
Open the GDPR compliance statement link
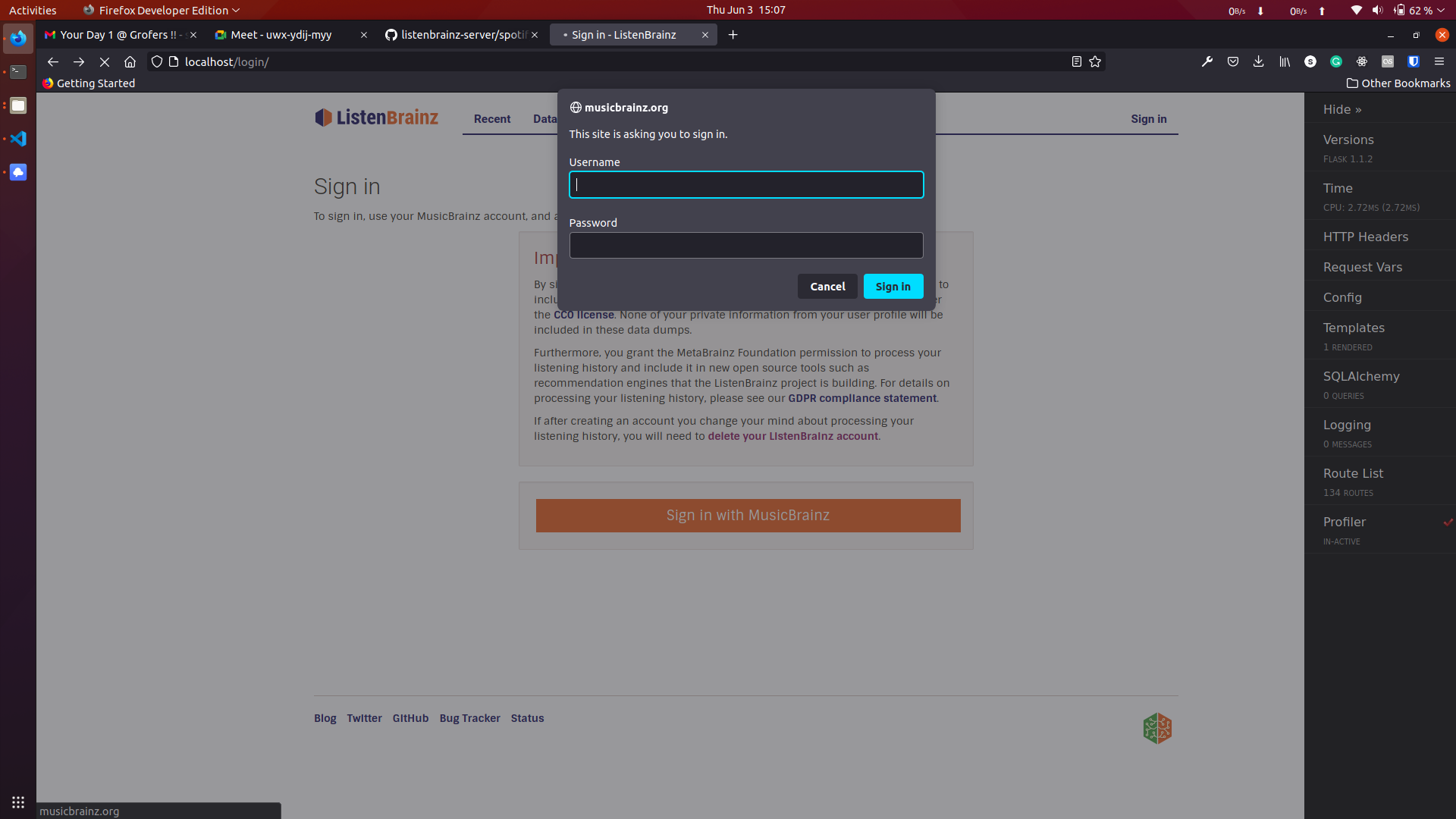tap(862, 398)
